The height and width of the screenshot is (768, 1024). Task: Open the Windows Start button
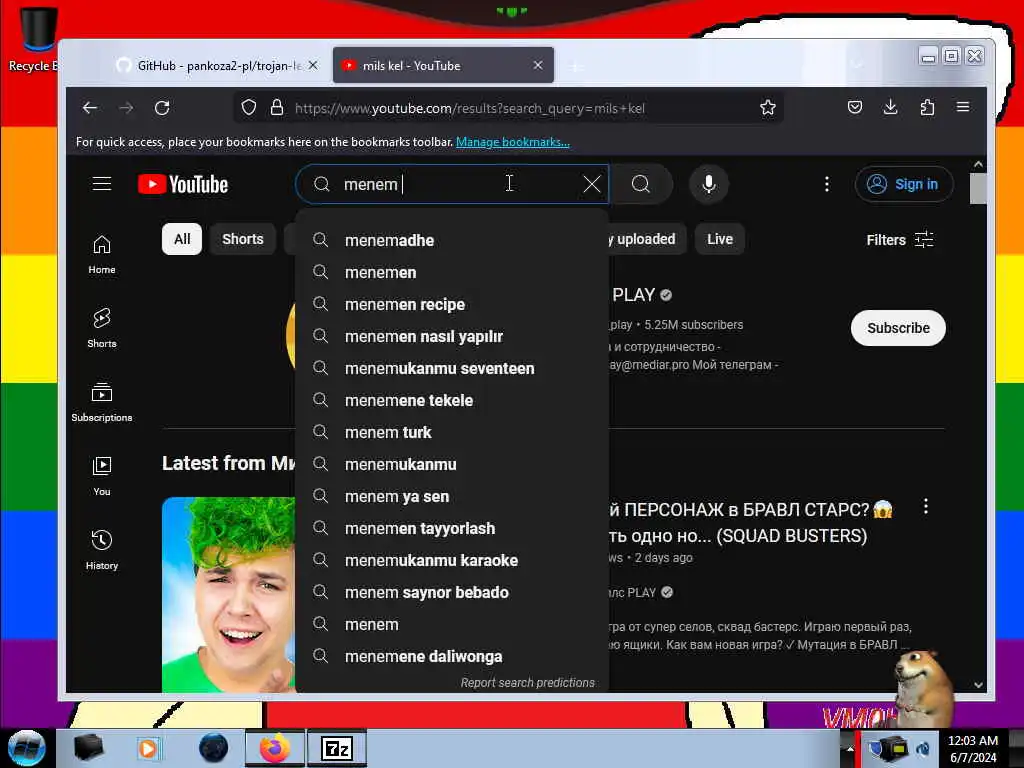26,748
